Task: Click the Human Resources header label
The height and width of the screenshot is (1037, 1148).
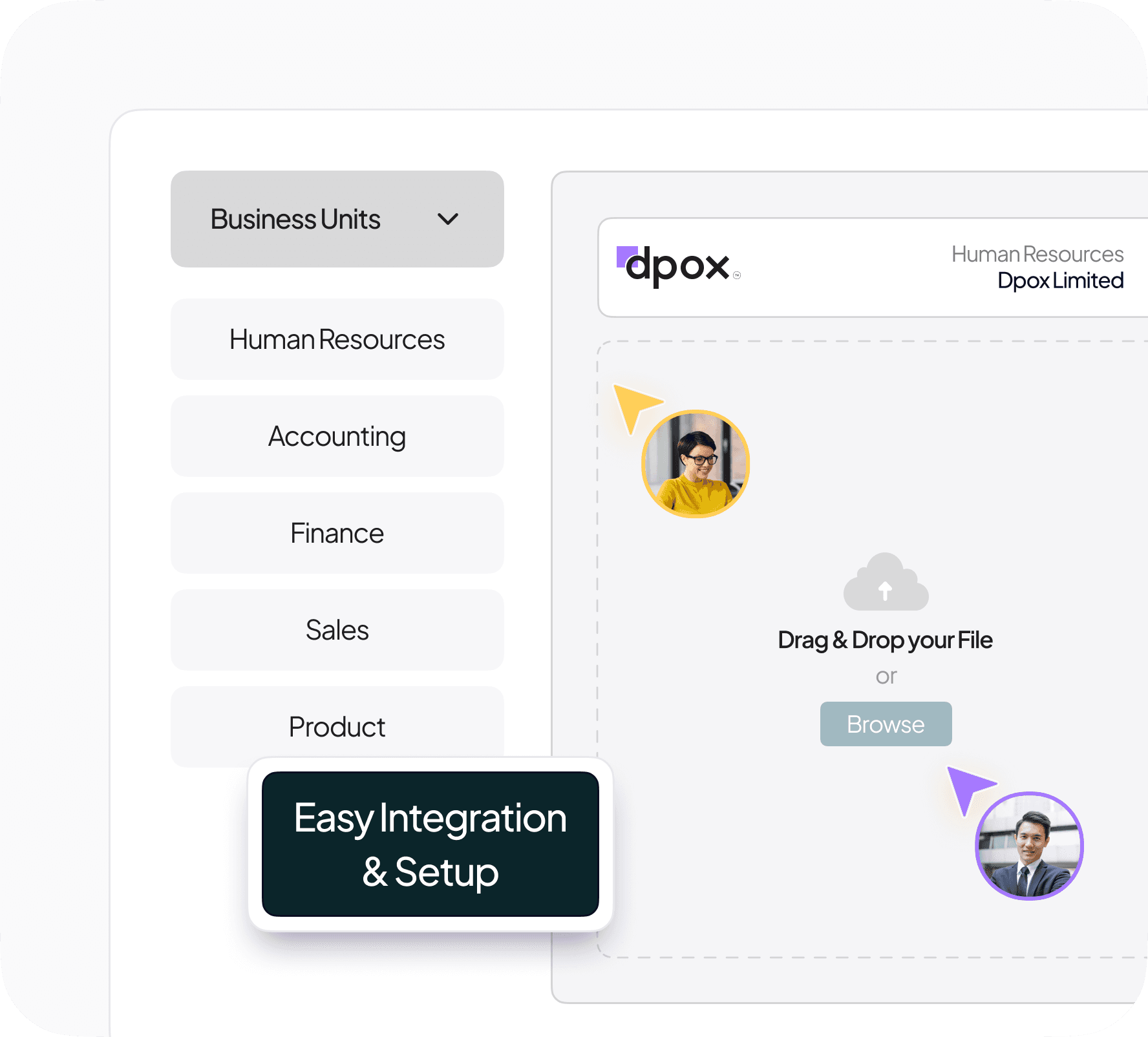Action: (x=1037, y=254)
